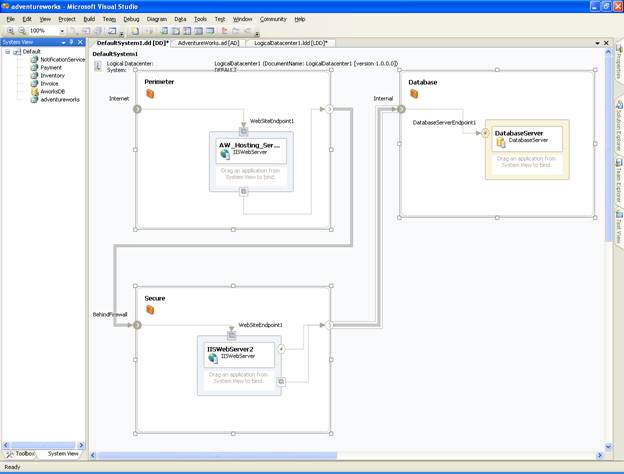Click the Secure zone title
This screenshot has height=474, width=624.
[x=155, y=298]
